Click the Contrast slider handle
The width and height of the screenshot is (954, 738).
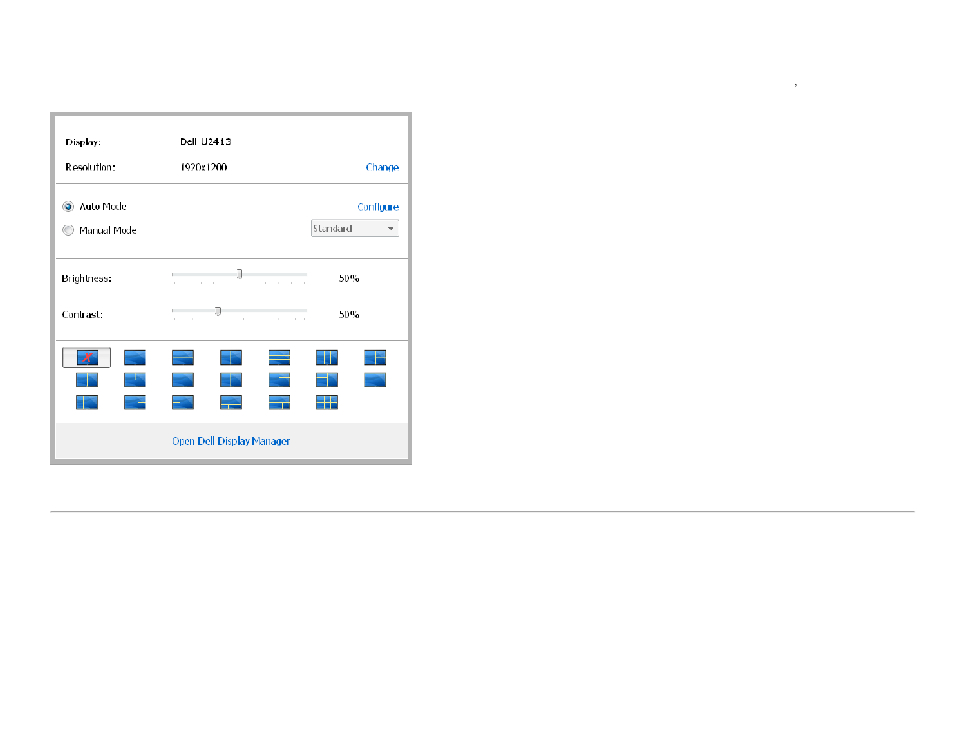coord(218,311)
